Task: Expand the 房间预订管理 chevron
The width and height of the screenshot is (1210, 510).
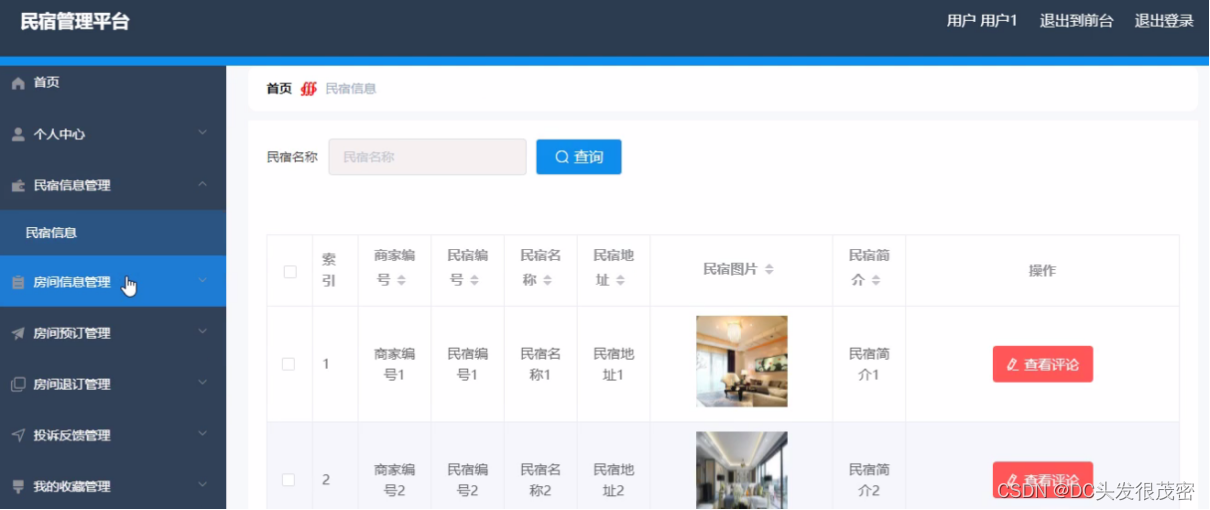Action: pyautogui.click(x=203, y=332)
